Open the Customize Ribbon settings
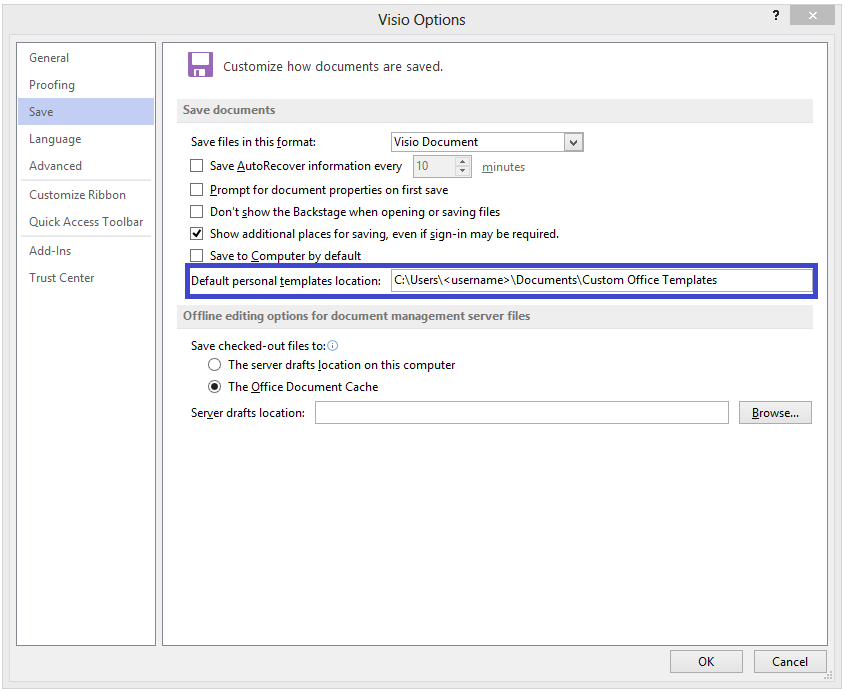845x691 pixels. 75,194
